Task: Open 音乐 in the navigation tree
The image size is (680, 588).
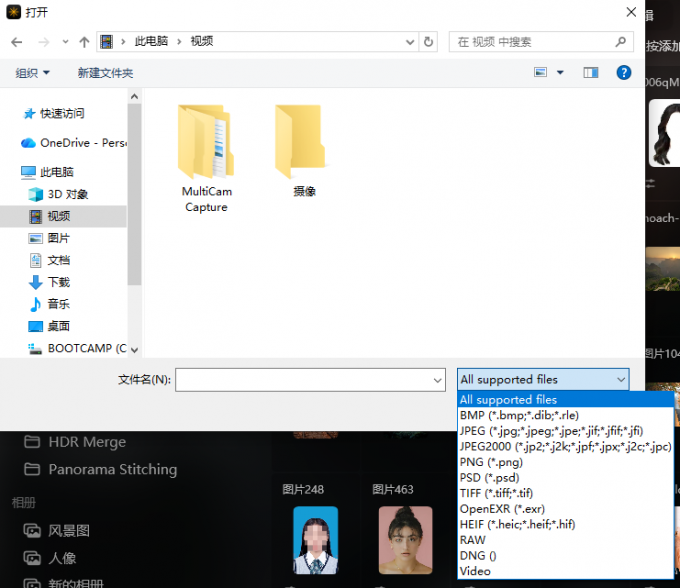Action: tap(49, 304)
